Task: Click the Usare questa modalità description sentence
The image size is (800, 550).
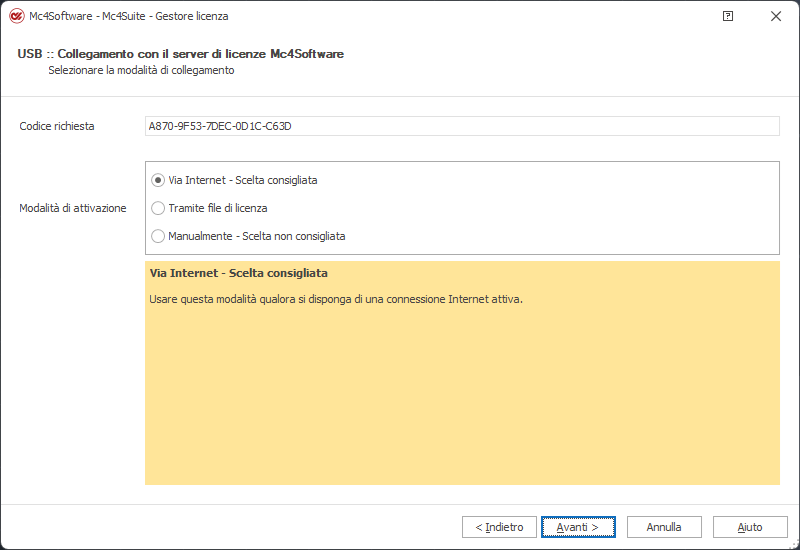Action: coord(336,299)
